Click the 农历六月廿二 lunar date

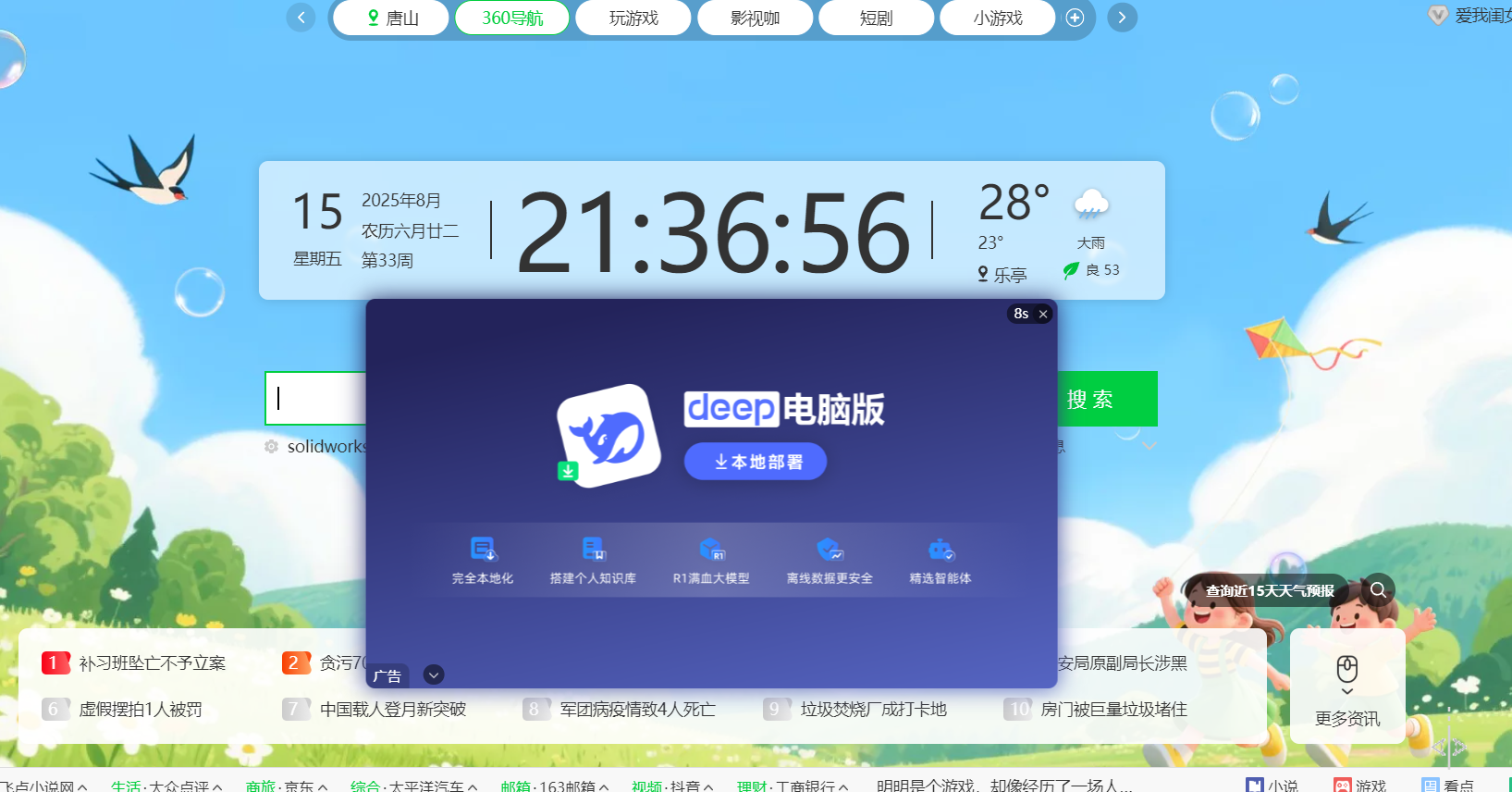click(x=410, y=230)
